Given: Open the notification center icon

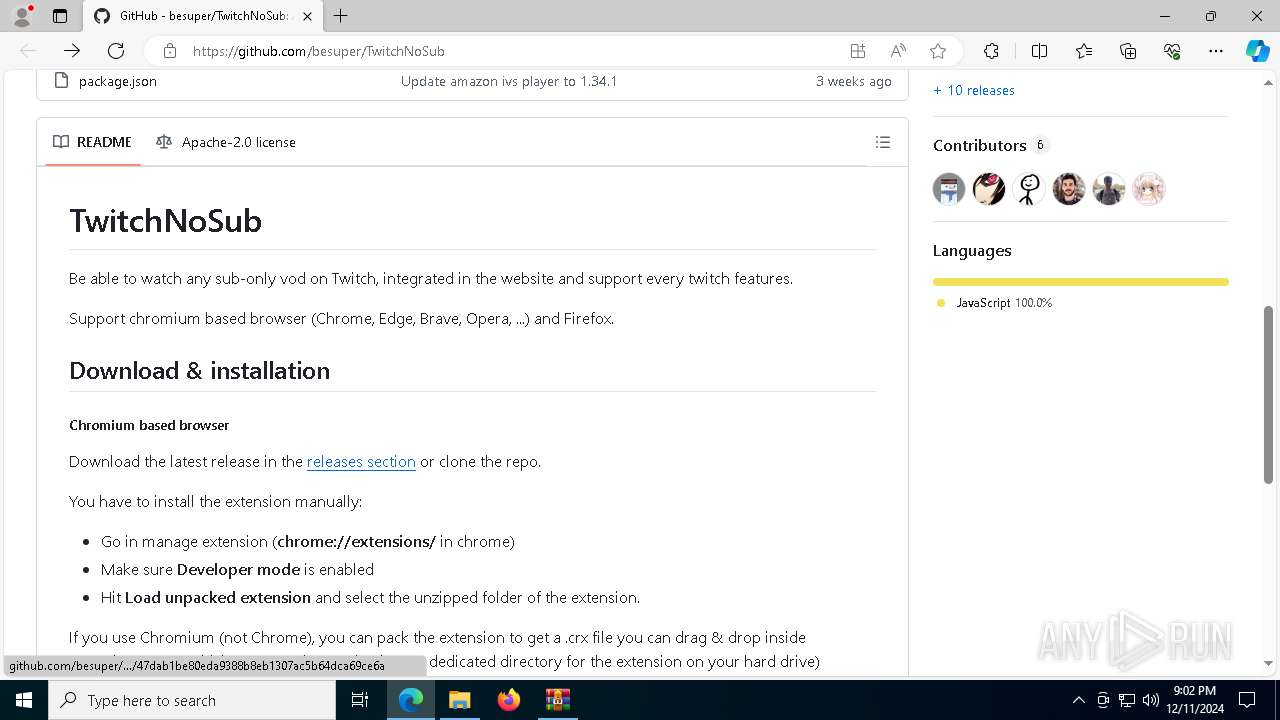Looking at the screenshot, I should click(1247, 700).
